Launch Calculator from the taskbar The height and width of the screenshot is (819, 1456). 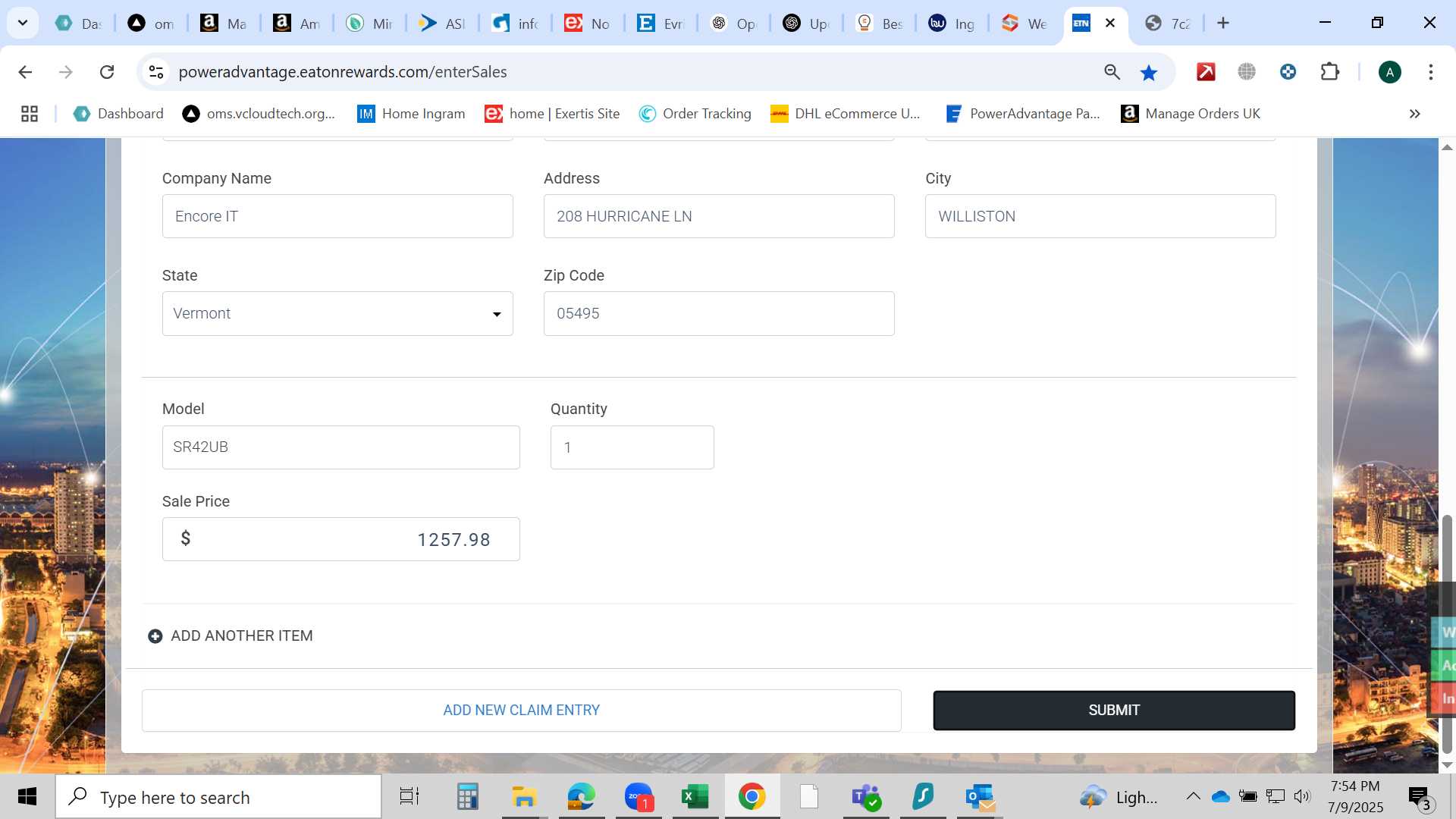[x=467, y=797]
